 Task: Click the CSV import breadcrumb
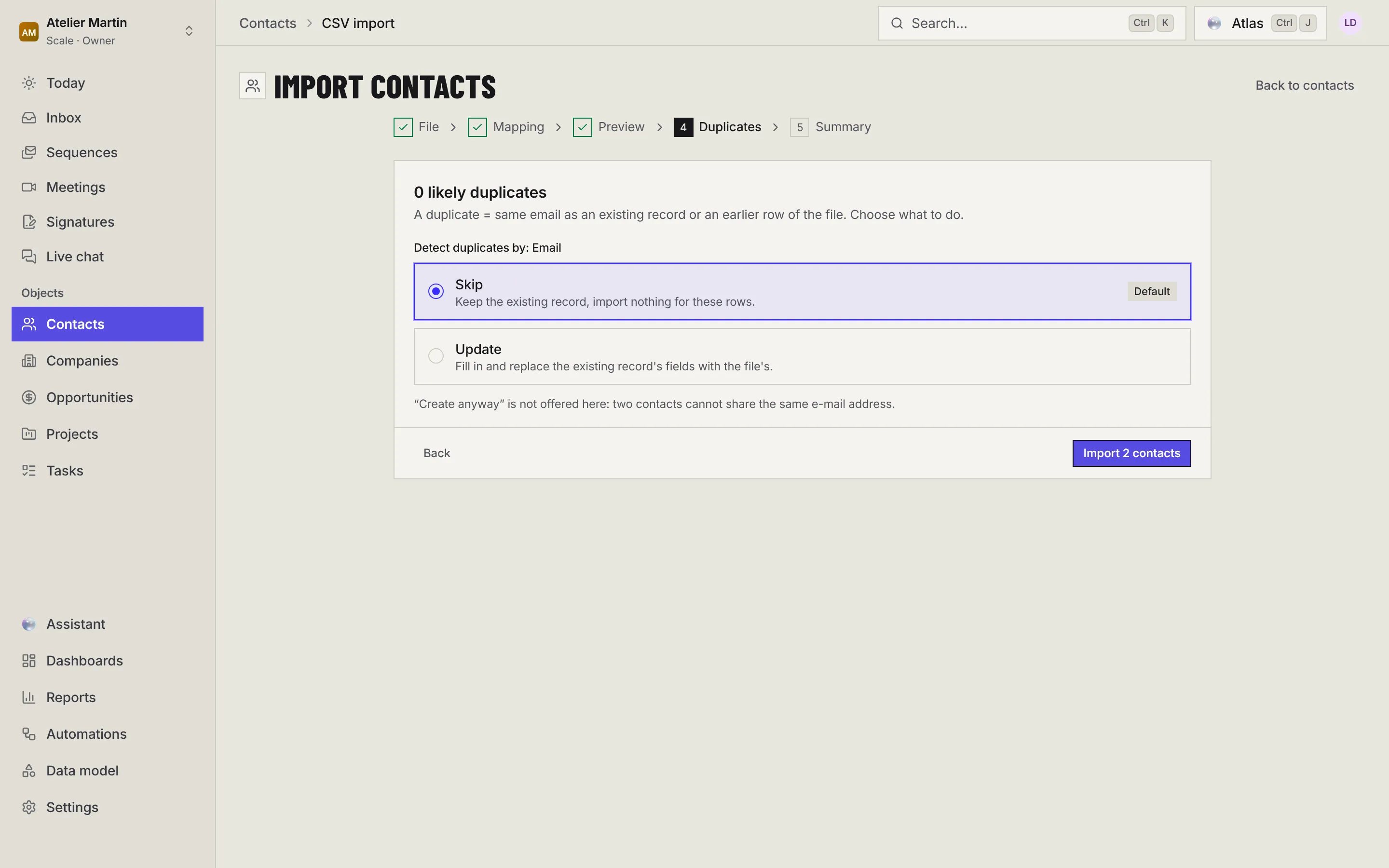coord(357,23)
